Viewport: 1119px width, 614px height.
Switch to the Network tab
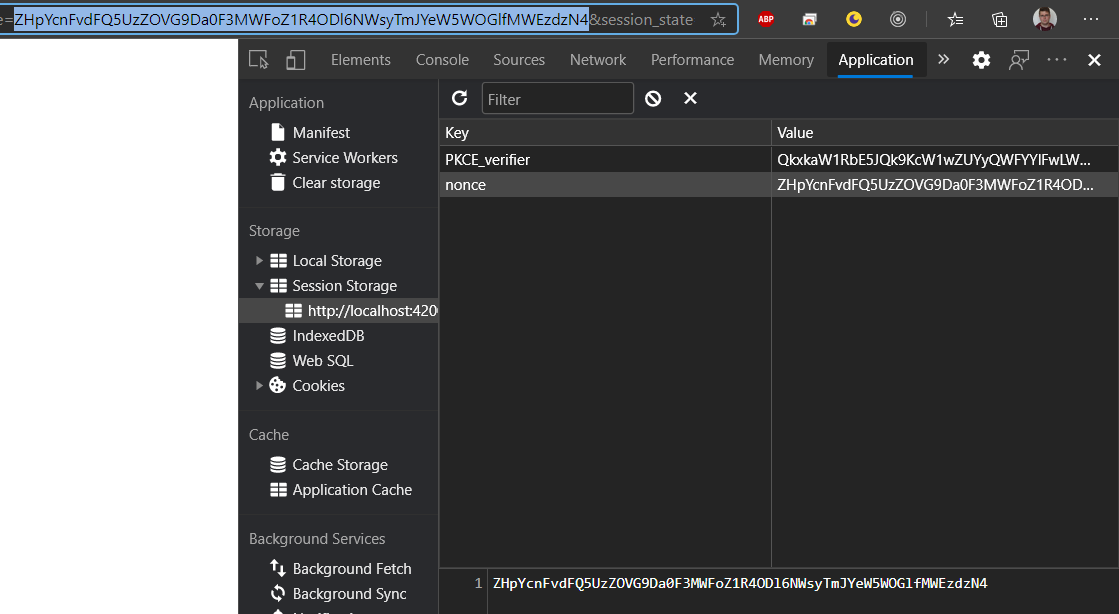597,60
